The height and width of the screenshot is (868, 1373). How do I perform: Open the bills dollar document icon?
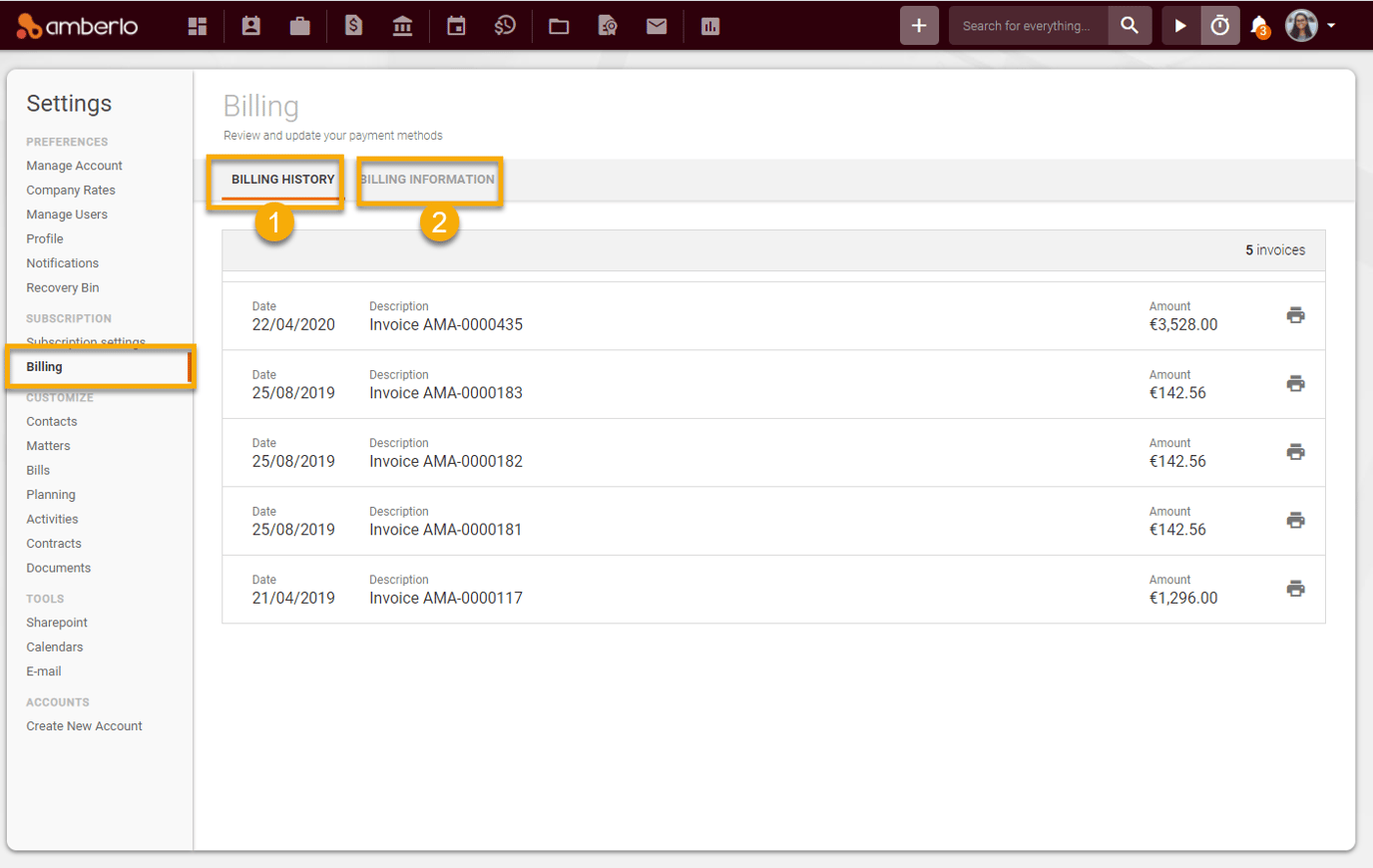(x=353, y=26)
